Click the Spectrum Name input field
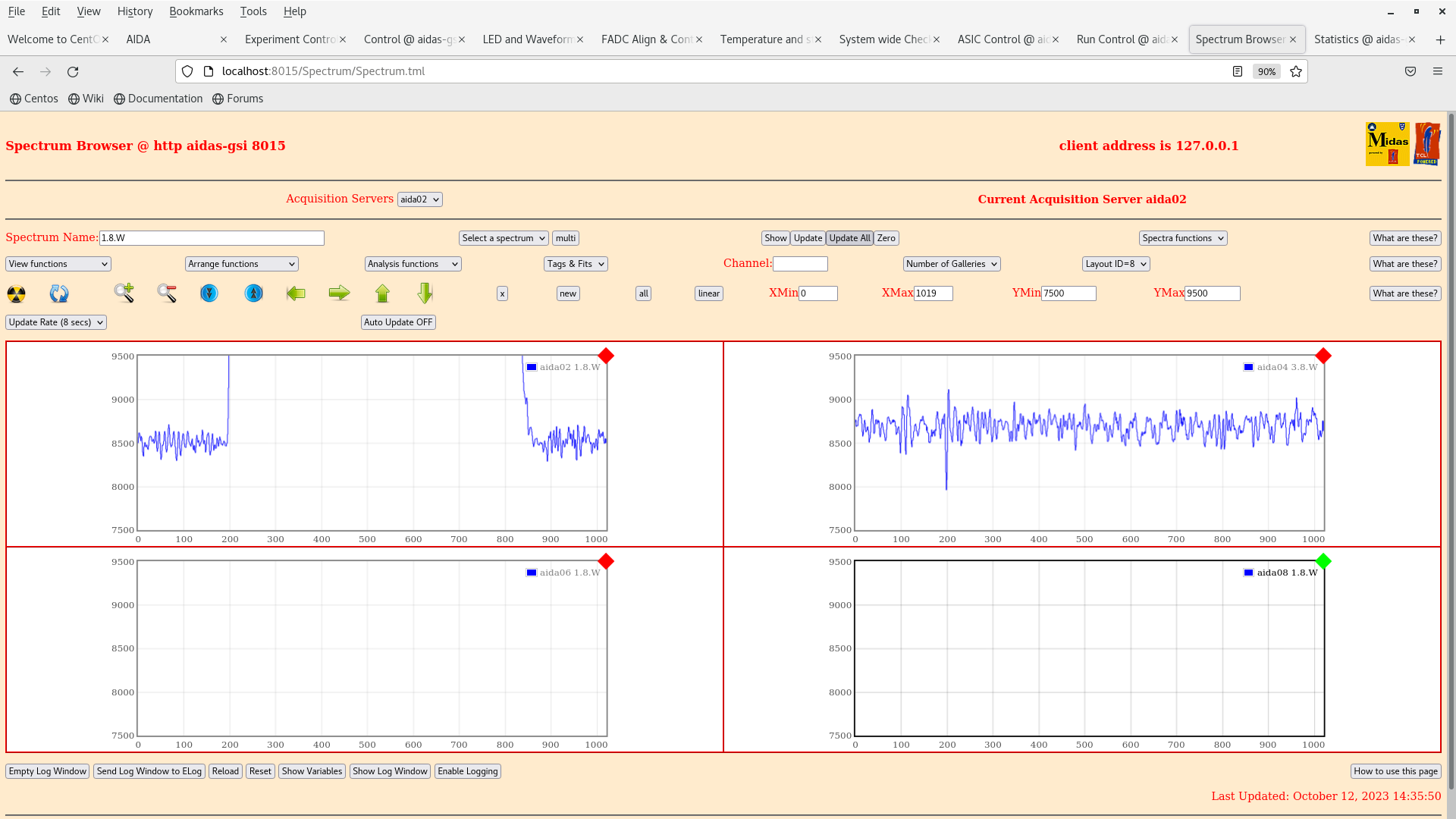The image size is (1456, 819). click(212, 238)
